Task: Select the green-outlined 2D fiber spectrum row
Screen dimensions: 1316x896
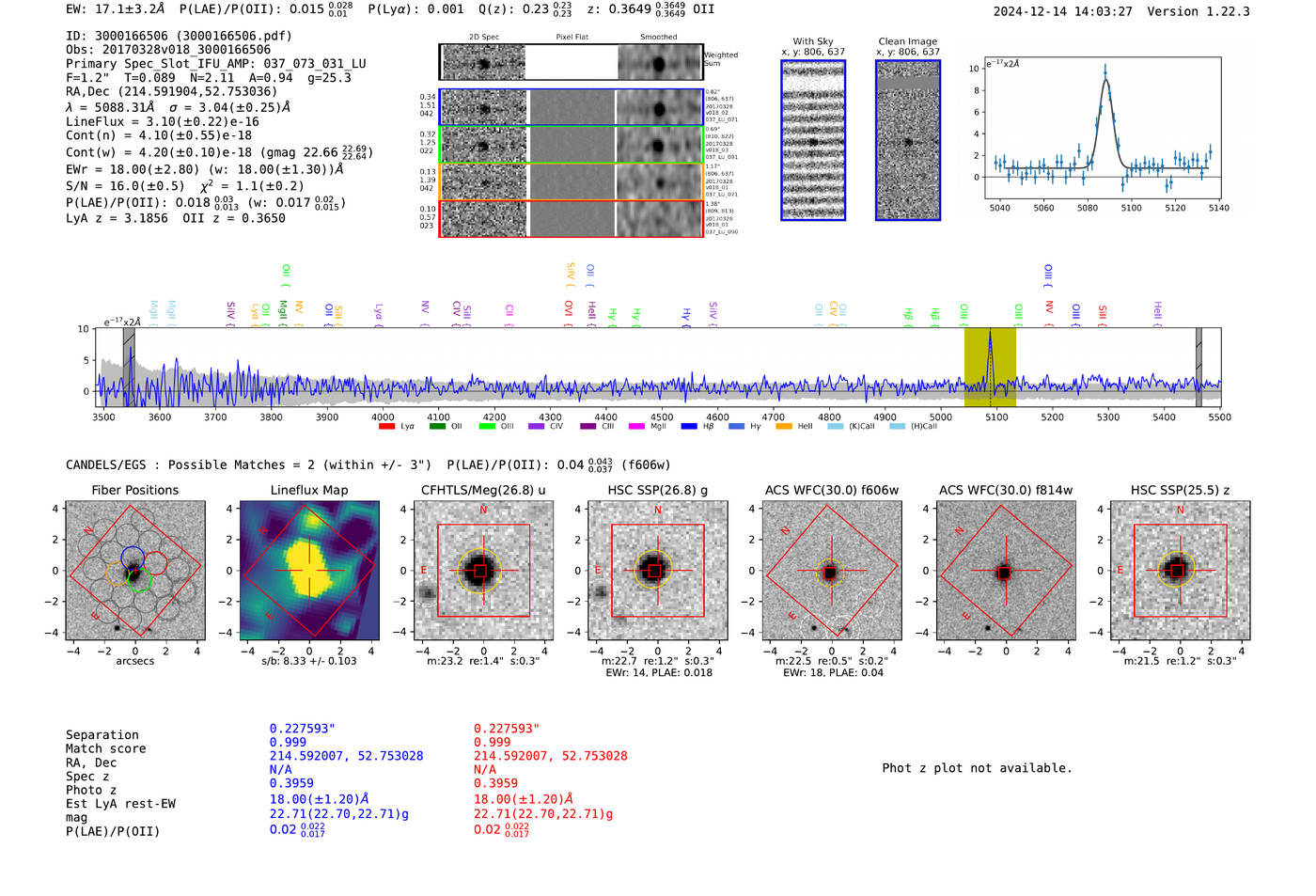Action: point(572,145)
